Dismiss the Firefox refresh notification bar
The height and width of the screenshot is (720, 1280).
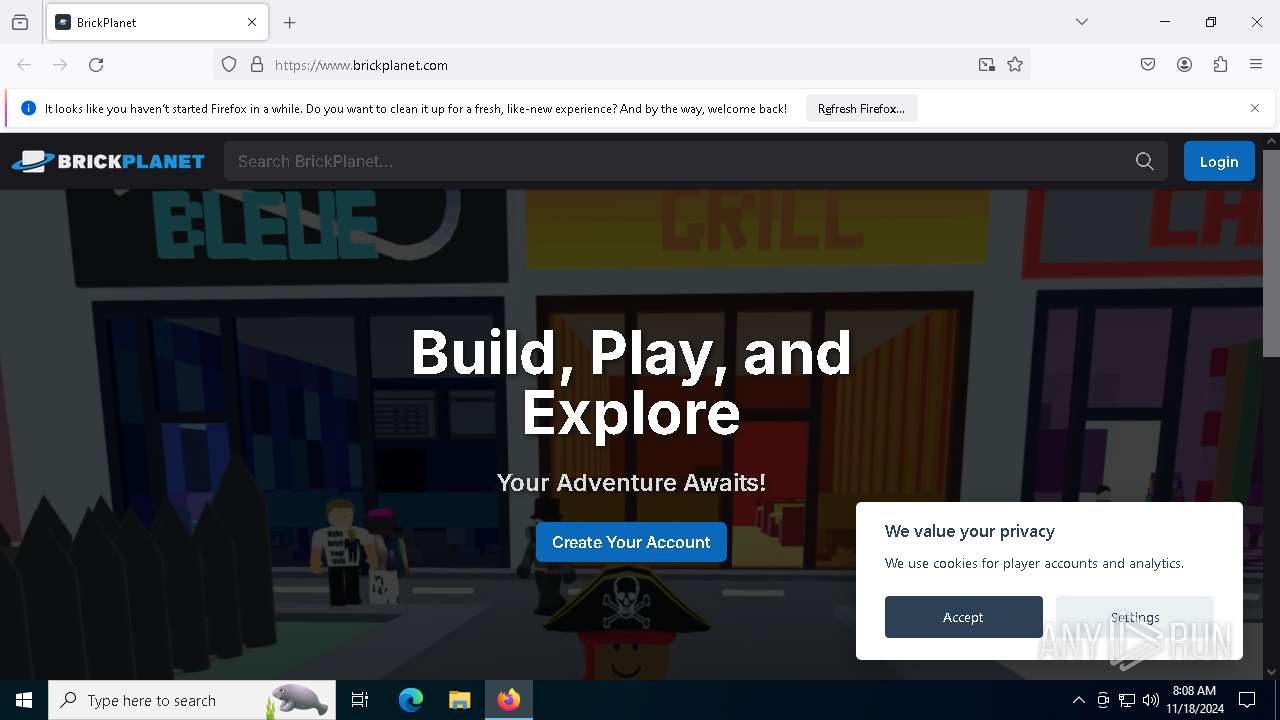point(1255,108)
